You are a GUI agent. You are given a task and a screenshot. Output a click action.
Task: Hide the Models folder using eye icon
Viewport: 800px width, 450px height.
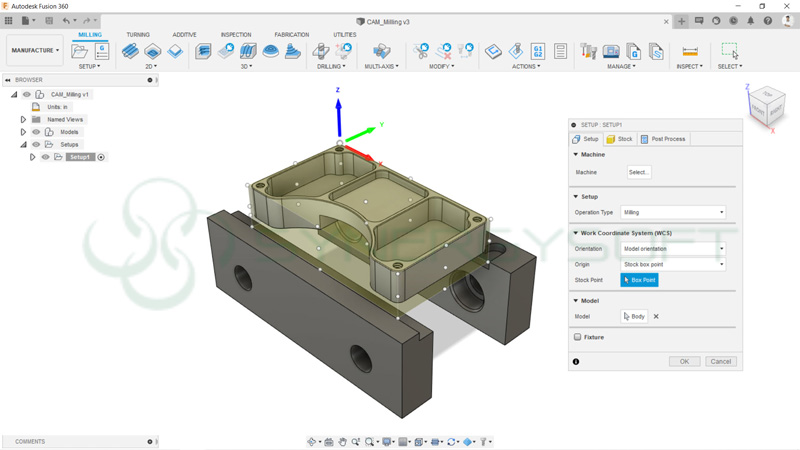pos(36,132)
